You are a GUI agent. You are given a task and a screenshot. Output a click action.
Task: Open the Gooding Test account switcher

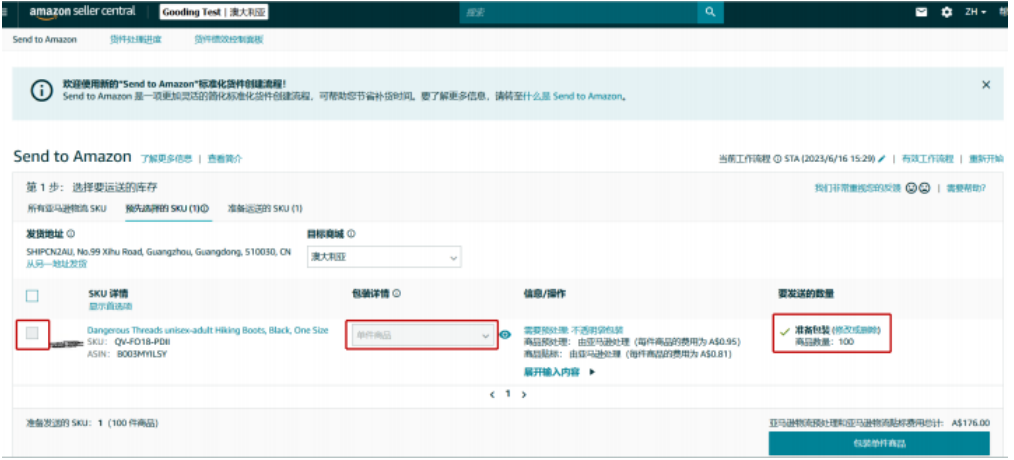(214, 12)
